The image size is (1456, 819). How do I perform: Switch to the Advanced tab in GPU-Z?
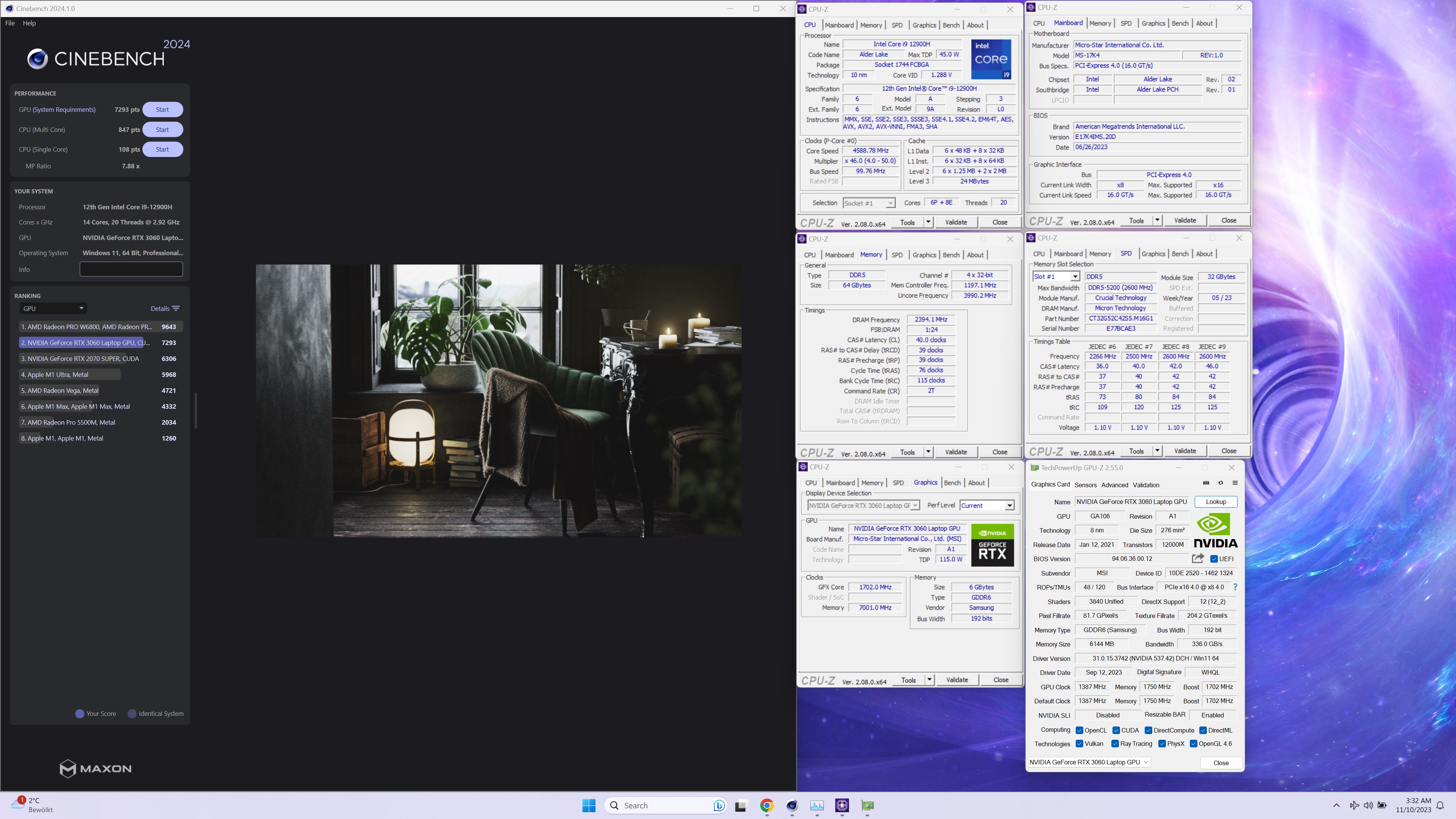click(x=1115, y=485)
